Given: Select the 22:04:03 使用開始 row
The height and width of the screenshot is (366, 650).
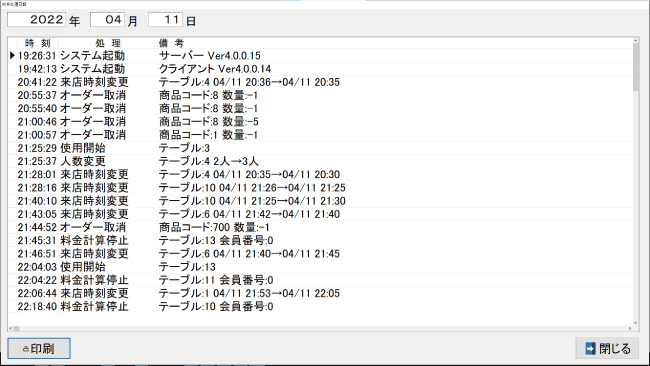Looking at the screenshot, I should click(x=320, y=267).
